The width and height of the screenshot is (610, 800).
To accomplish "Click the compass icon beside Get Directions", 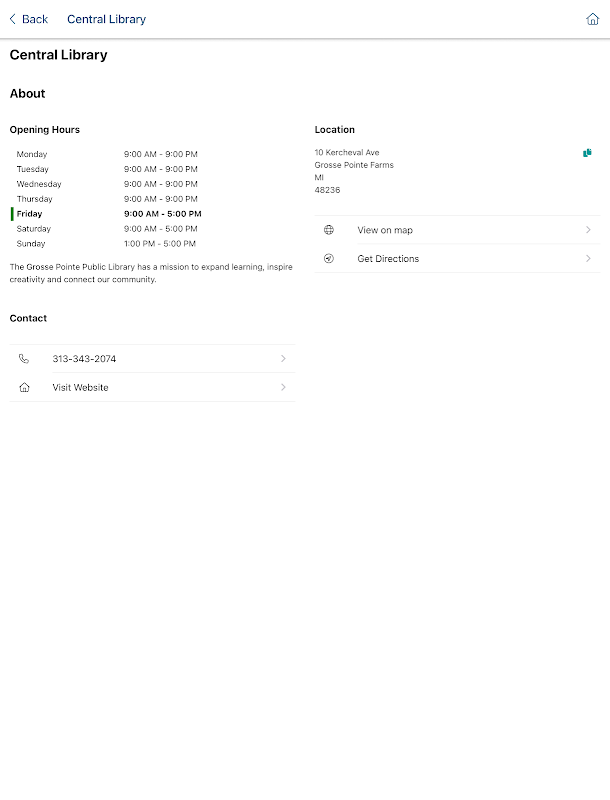I will click(329, 259).
